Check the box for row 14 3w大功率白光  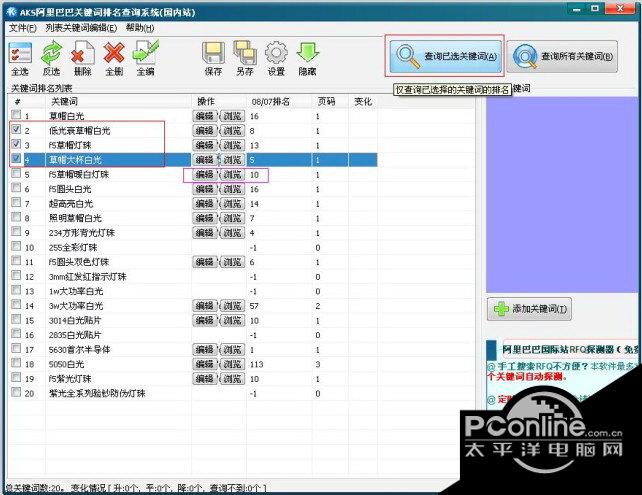coord(16,304)
